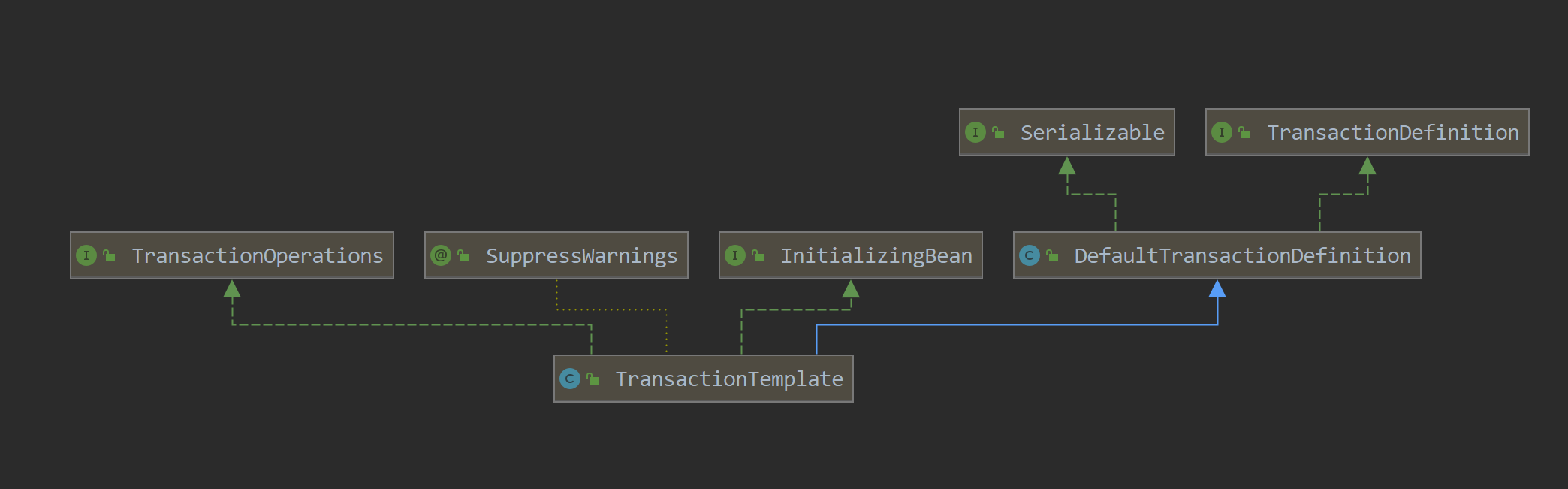Click the interface icon on TransactionDefinition node
Screen dimensions: 1568x489
click(1222, 132)
